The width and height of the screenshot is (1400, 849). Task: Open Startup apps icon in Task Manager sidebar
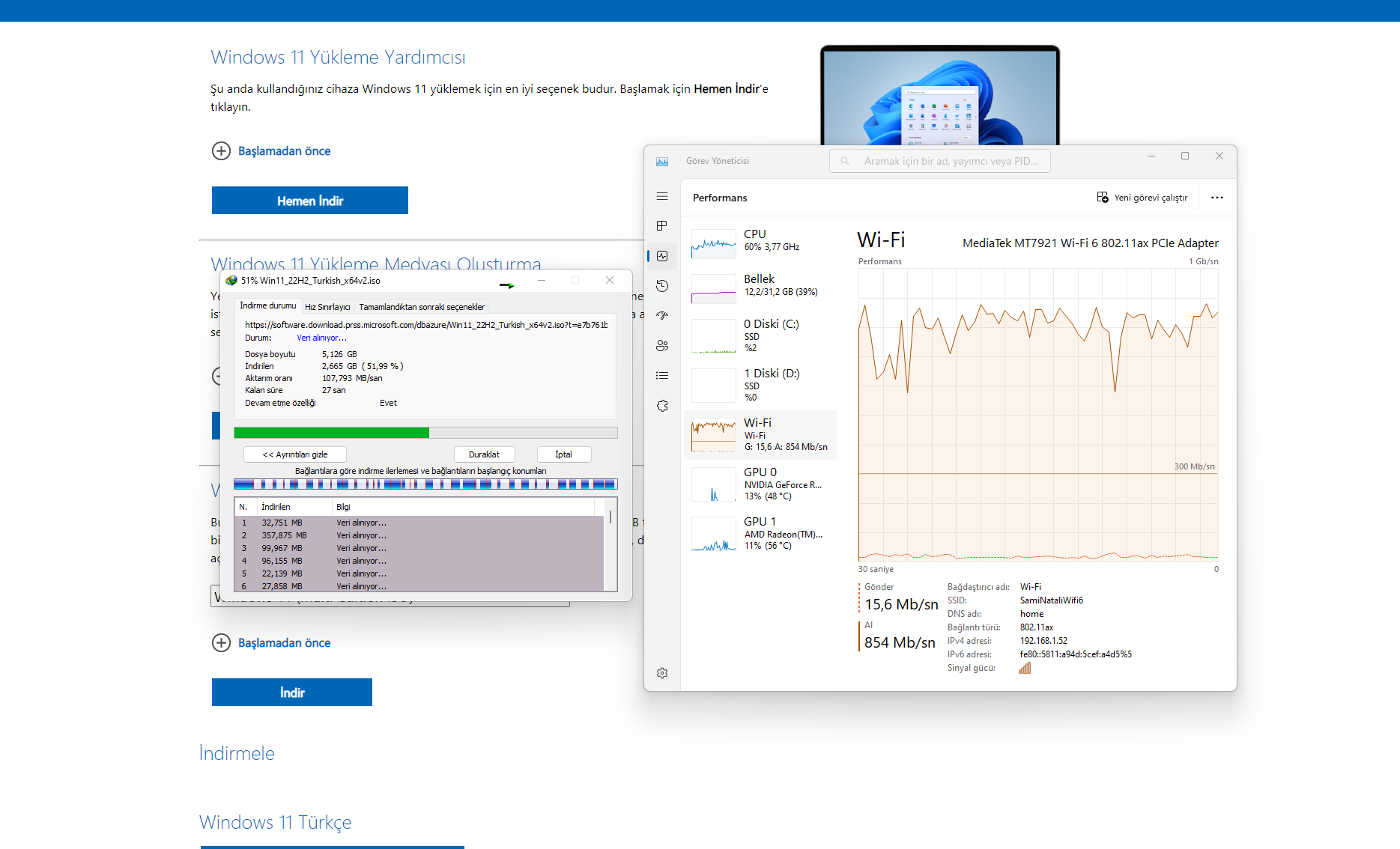click(662, 316)
